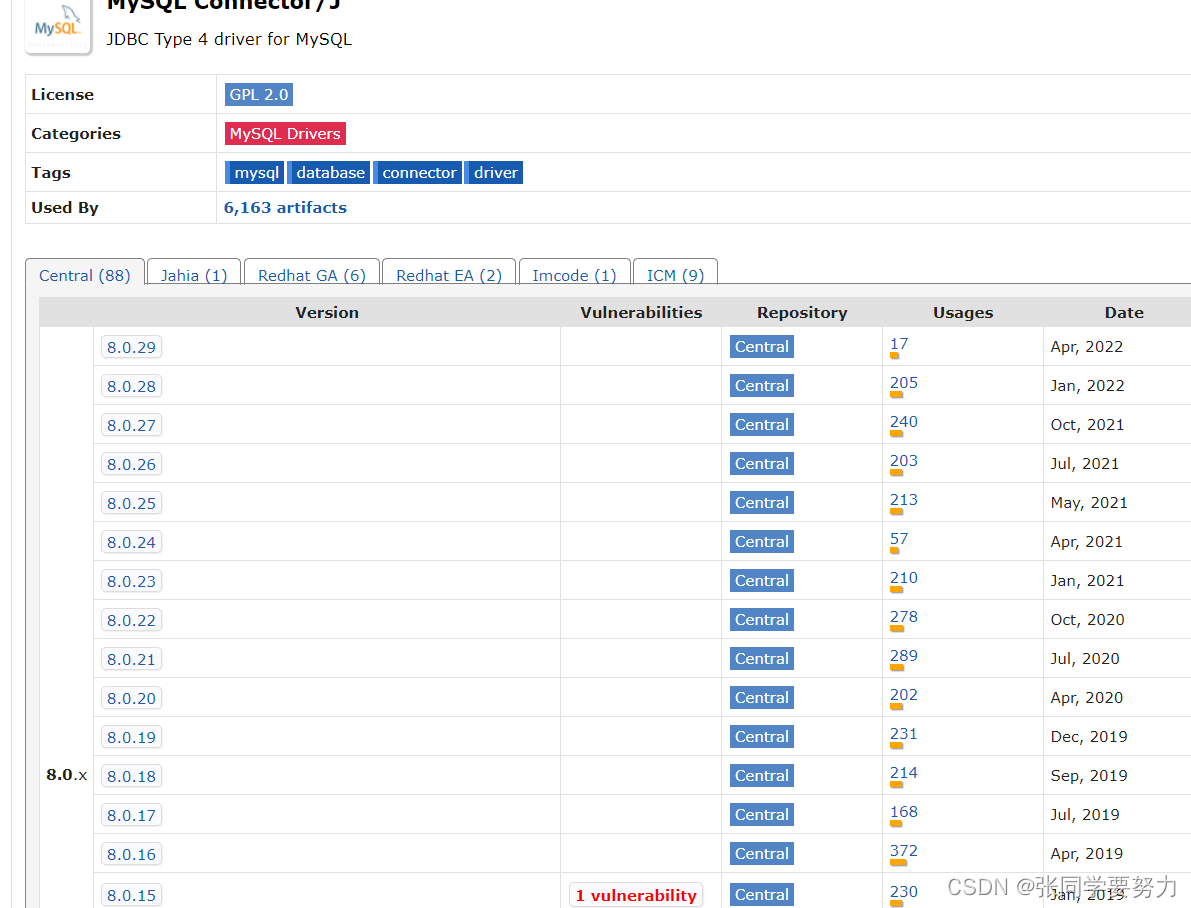The width and height of the screenshot is (1191, 908).
Task: Click Central repository for version 8.0.22
Action: point(762,619)
